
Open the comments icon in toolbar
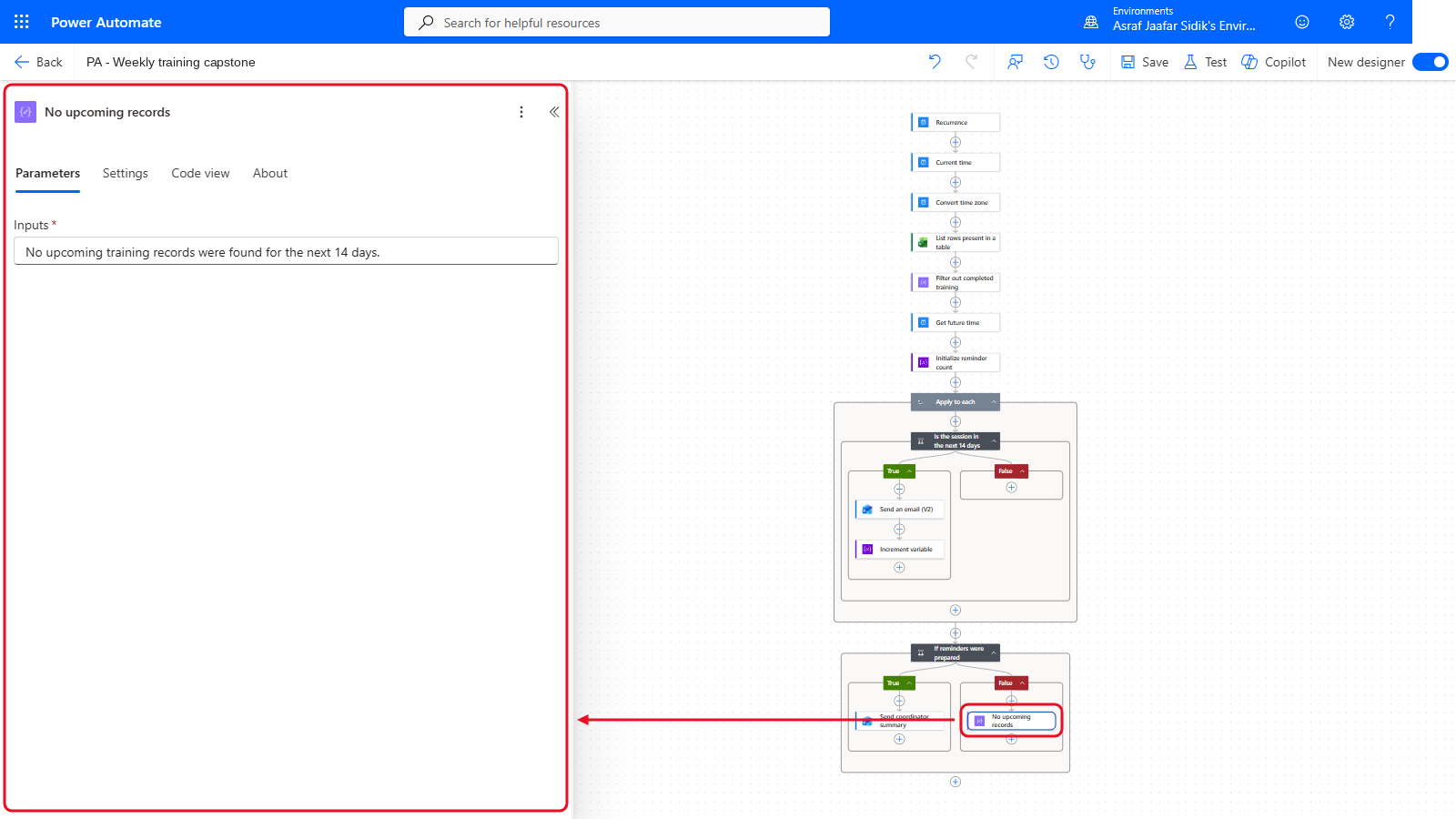tap(1015, 62)
